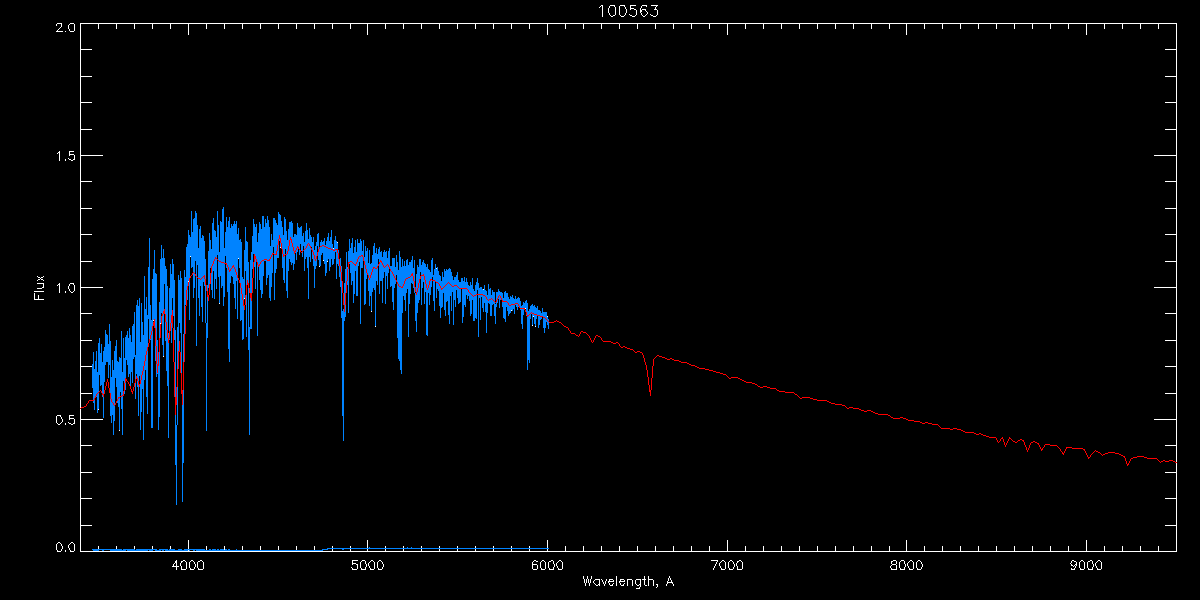Click the y-axis tick label "1.0"
Screen dimensions: 1200x600
click(x=65, y=288)
